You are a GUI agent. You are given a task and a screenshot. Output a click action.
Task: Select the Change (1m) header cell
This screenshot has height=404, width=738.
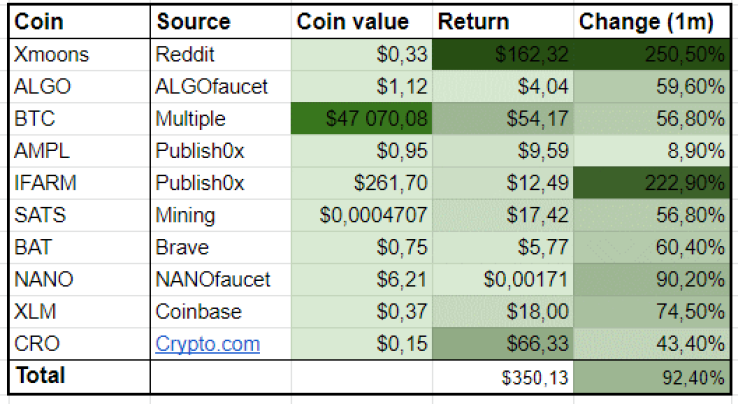(x=652, y=22)
